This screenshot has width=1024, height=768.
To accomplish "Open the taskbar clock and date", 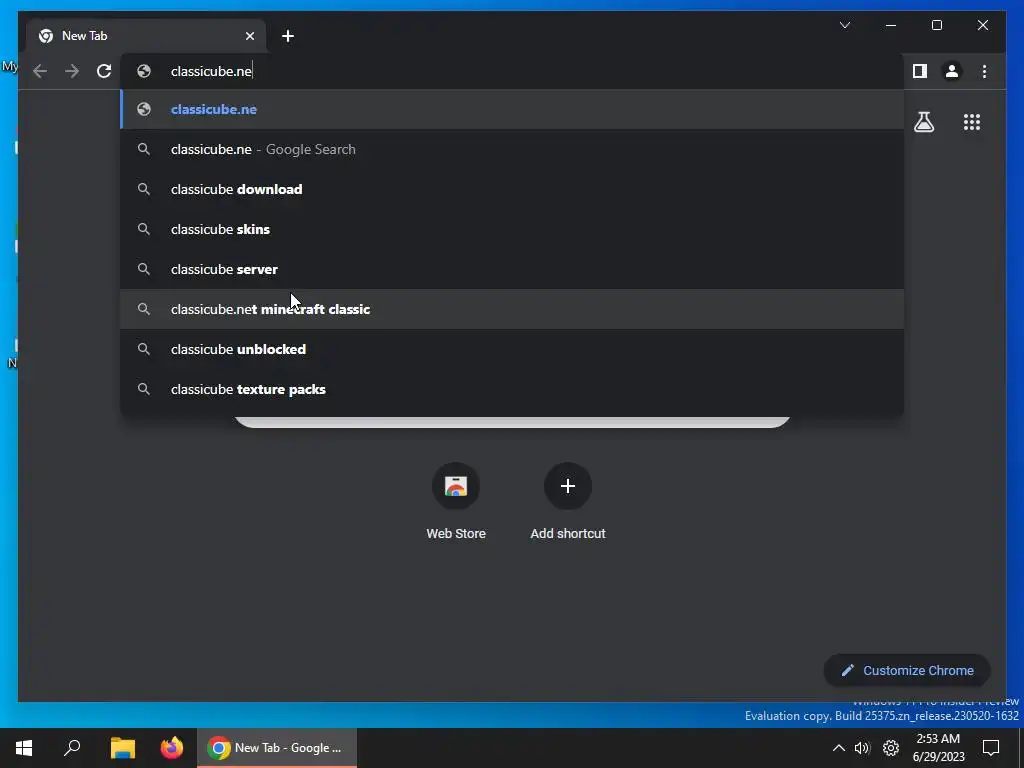I will [x=938, y=748].
